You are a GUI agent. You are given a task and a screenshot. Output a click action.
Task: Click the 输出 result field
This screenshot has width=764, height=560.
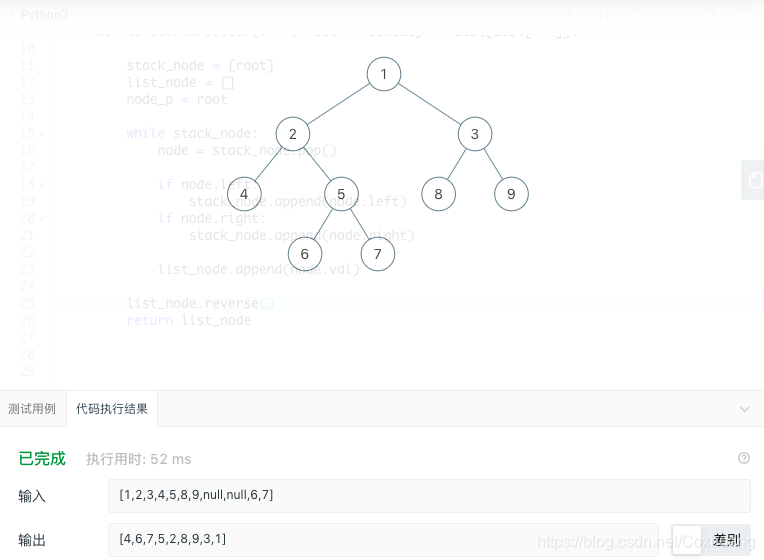(383, 540)
